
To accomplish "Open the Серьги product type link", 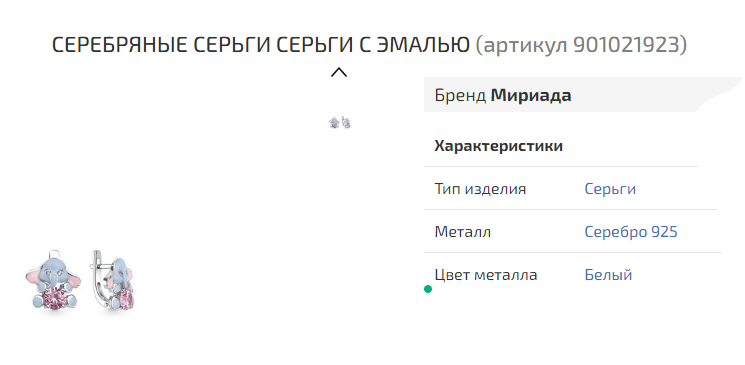I will click(610, 189).
